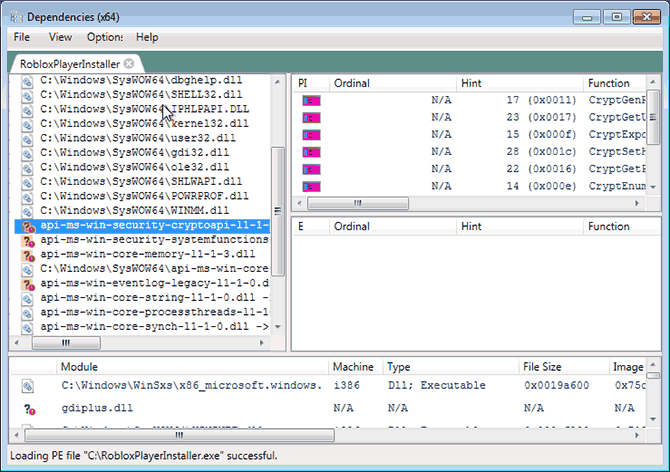
Task: Open the View menu
Action: (x=60, y=37)
